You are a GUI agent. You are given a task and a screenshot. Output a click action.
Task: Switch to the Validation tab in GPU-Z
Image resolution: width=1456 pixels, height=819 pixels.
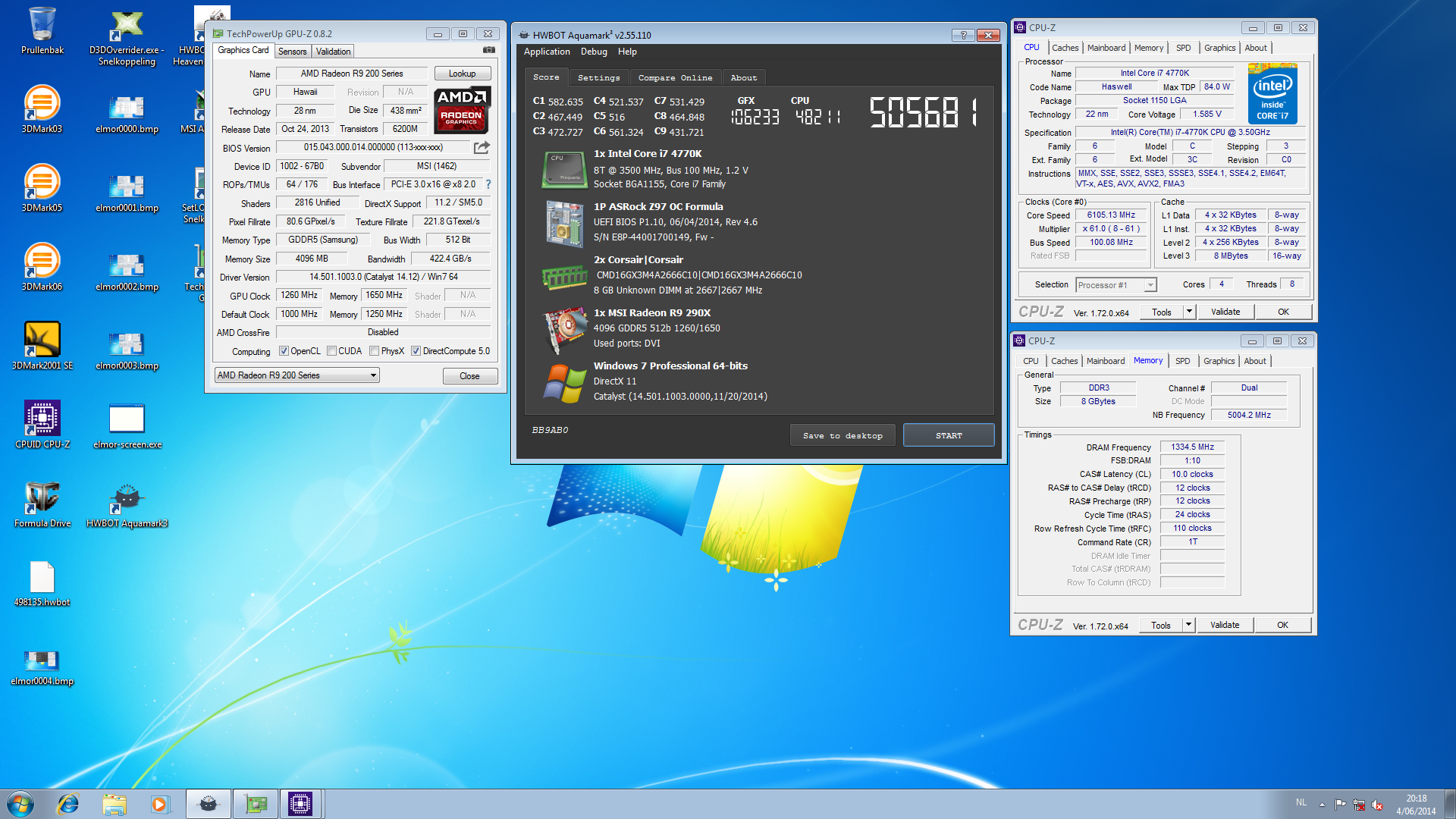pos(333,52)
